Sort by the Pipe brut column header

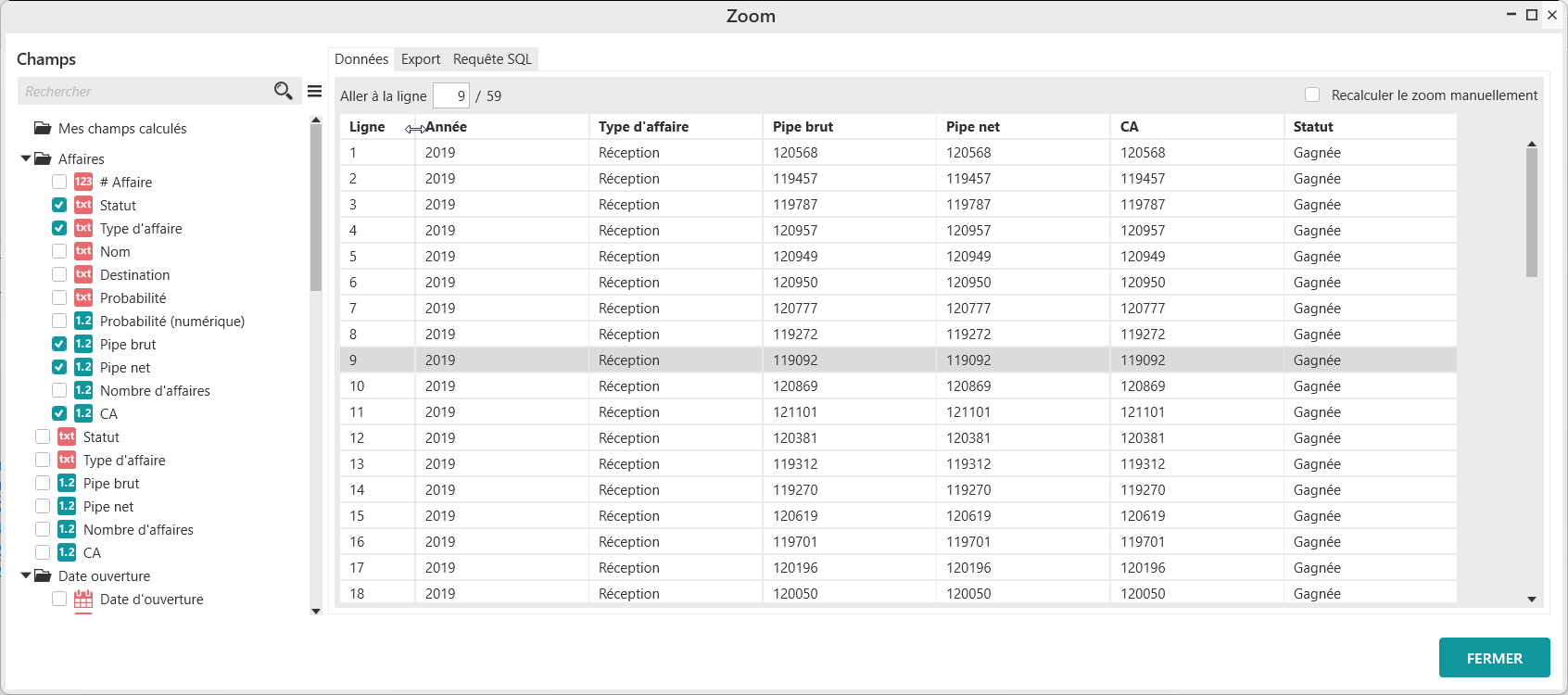click(803, 127)
